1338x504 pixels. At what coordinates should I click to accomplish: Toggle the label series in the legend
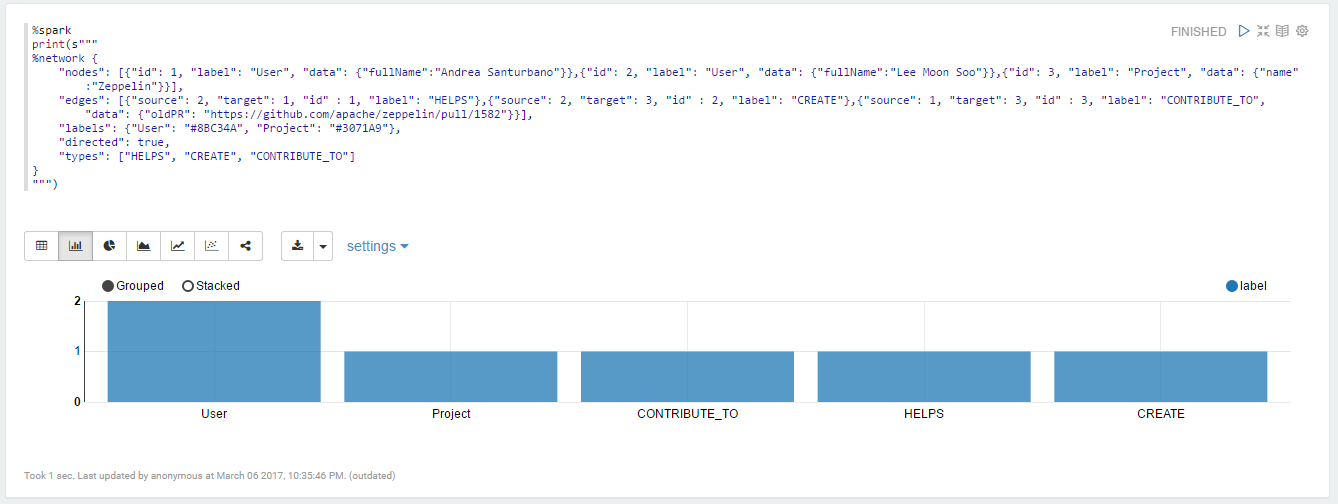[1231, 286]
